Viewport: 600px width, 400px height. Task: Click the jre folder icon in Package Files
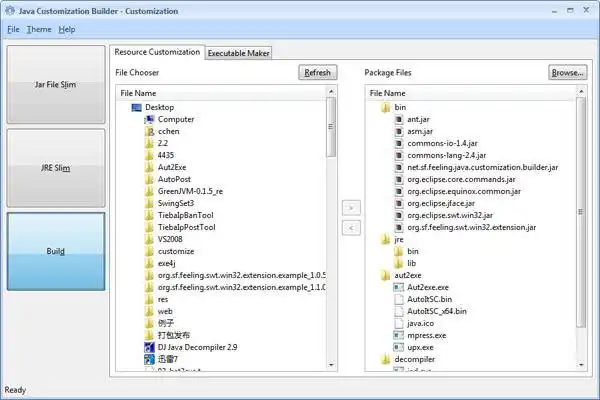(386, 239)
